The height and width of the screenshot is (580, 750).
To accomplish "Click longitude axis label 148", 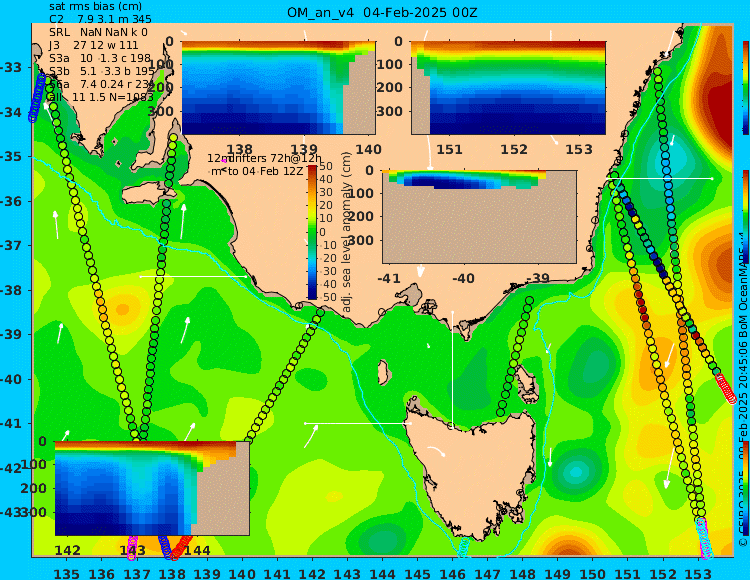I will coord(522,573).
